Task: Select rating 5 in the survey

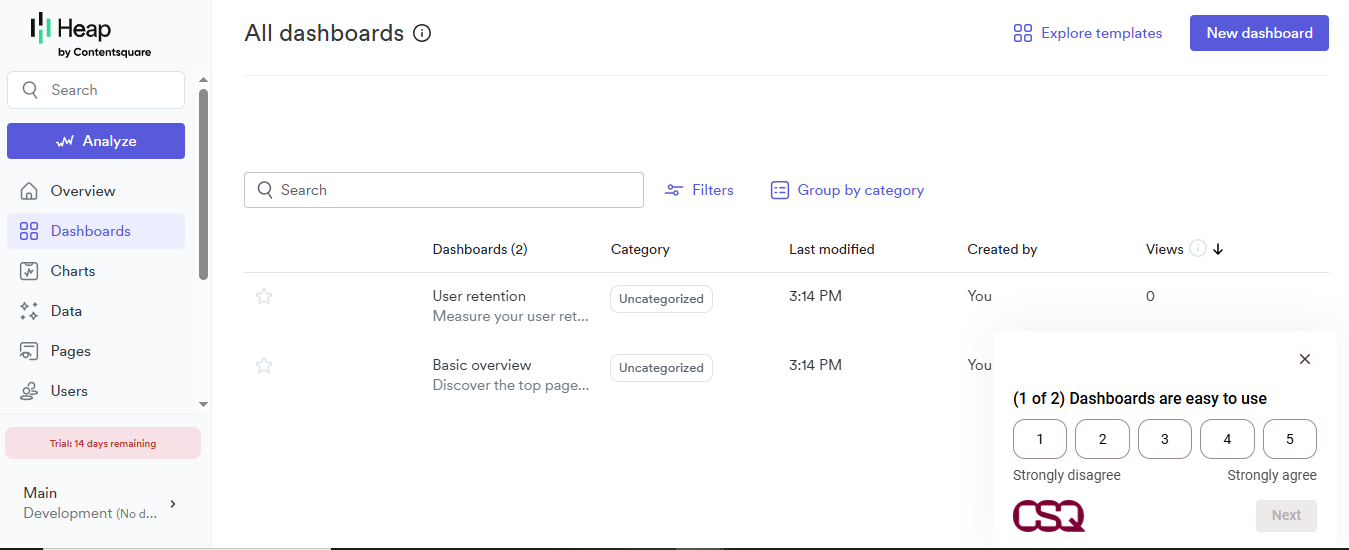Action: tap(1290, 439)
